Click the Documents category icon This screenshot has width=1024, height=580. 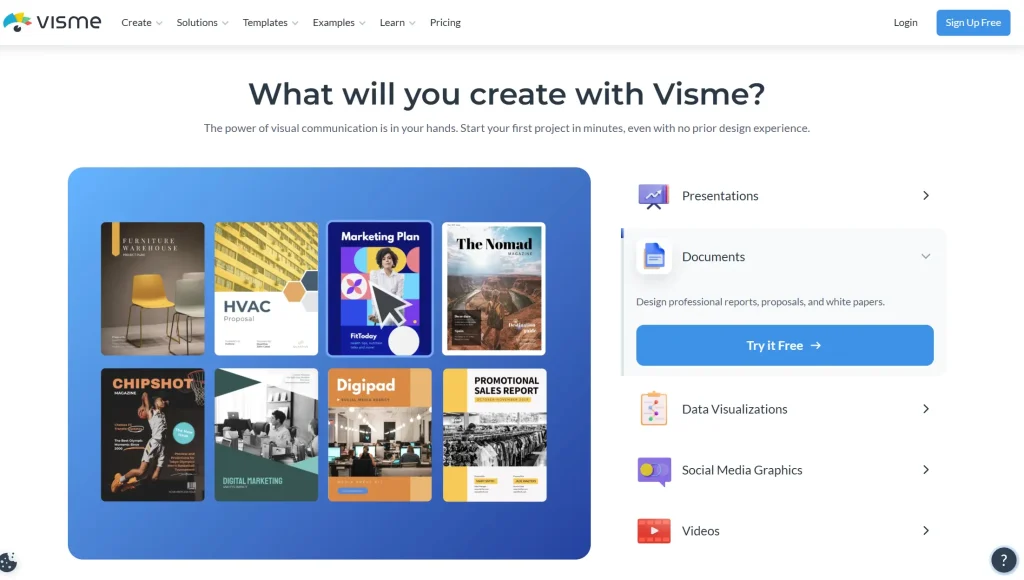[x=654, y=257]
